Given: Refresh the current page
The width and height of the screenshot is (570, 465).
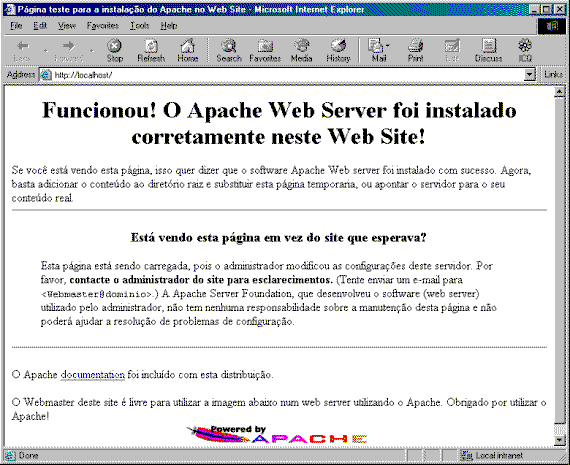Looking at the screenshot, I should (151, 51).
